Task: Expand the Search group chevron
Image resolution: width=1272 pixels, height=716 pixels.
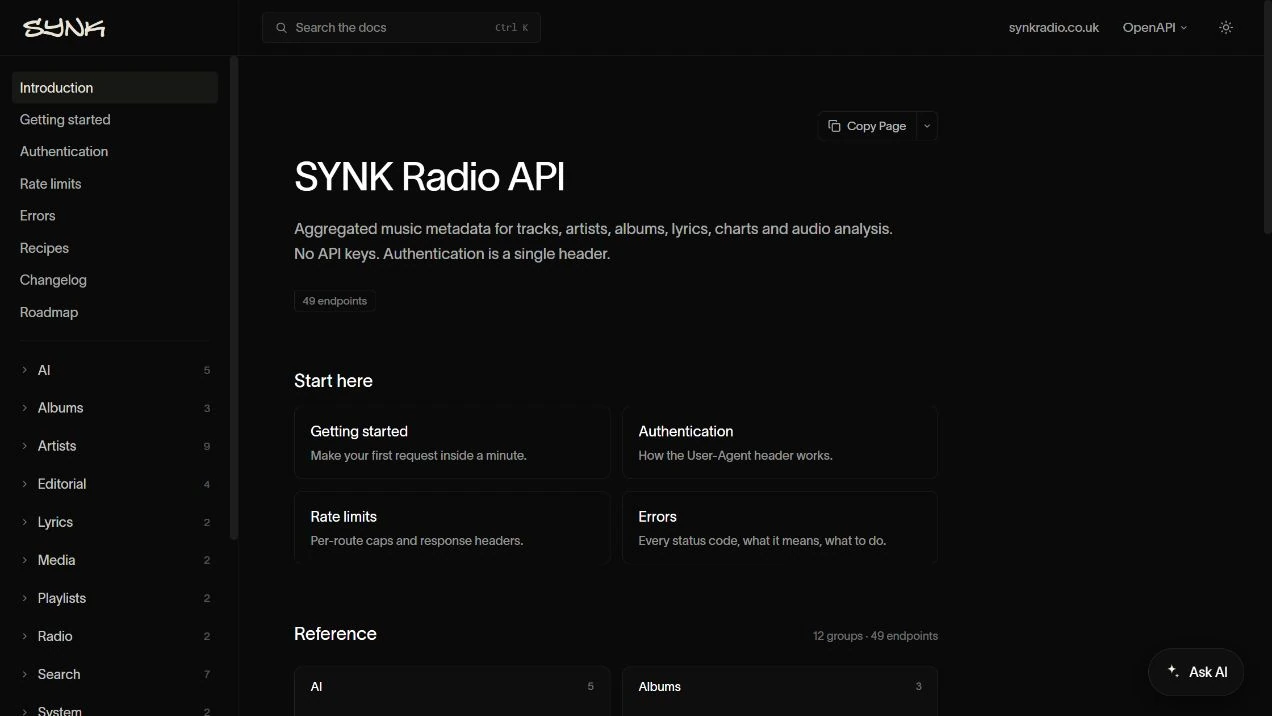Action: pyautogui.click(x=25, y=674)
